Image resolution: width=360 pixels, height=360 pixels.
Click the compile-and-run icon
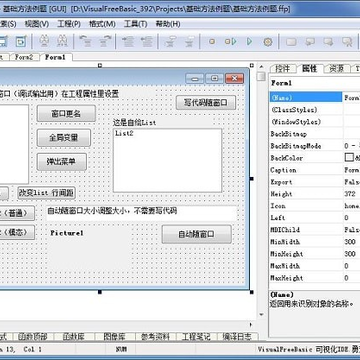230,42
